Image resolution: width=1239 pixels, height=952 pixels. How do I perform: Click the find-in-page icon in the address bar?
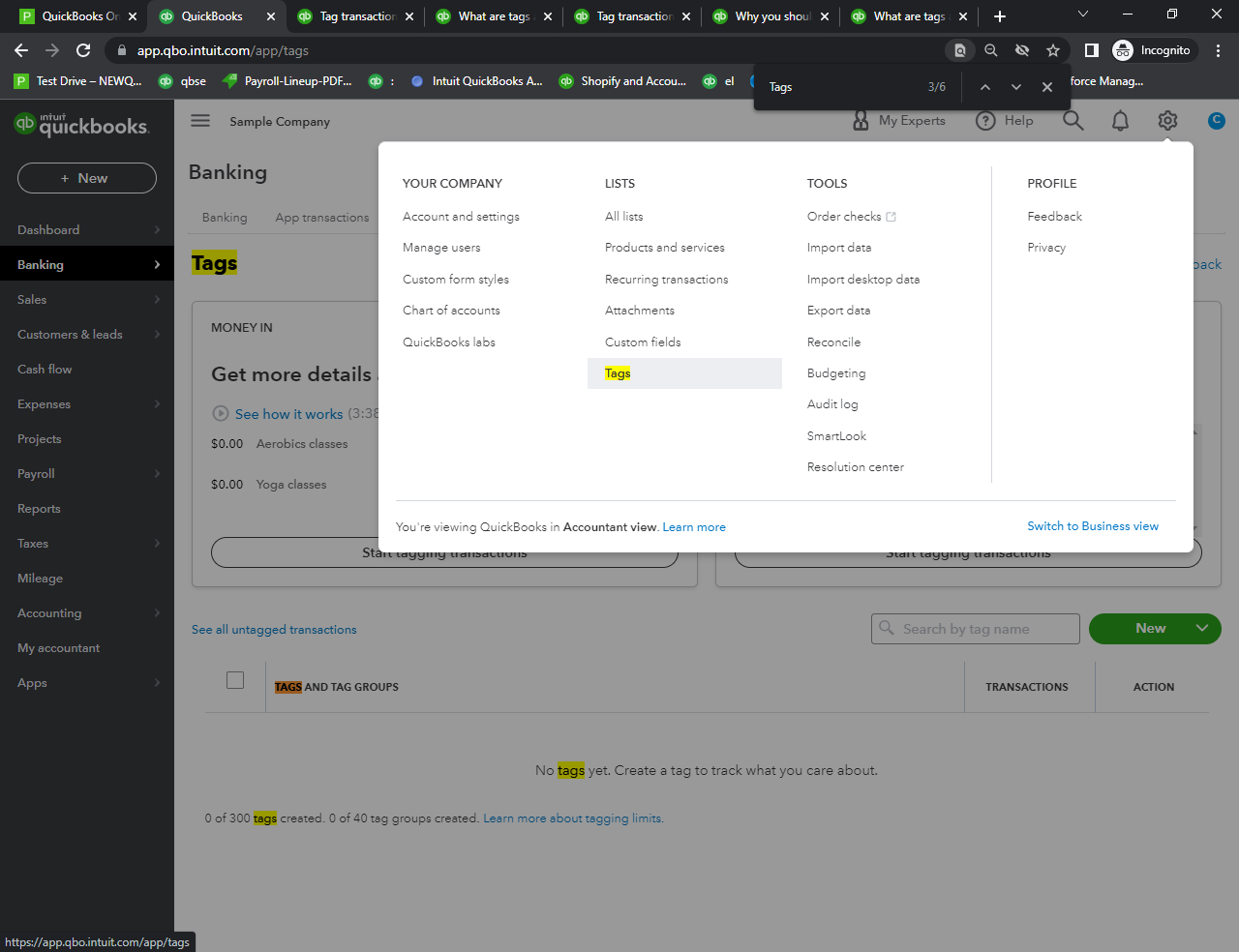click(x=959, y=50)
